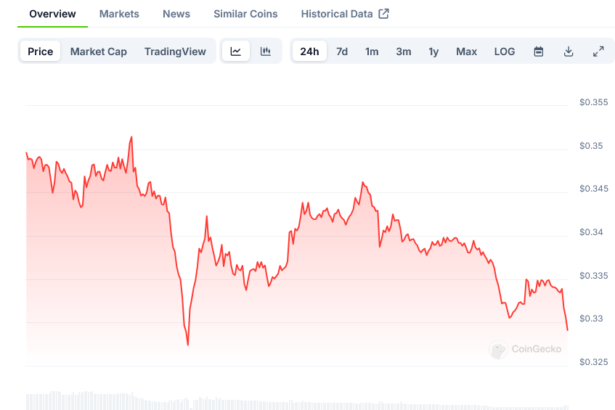This screenshot has width=615, height=410.
Task: Switch to candlestick chart view
Action: pos(265,51)
